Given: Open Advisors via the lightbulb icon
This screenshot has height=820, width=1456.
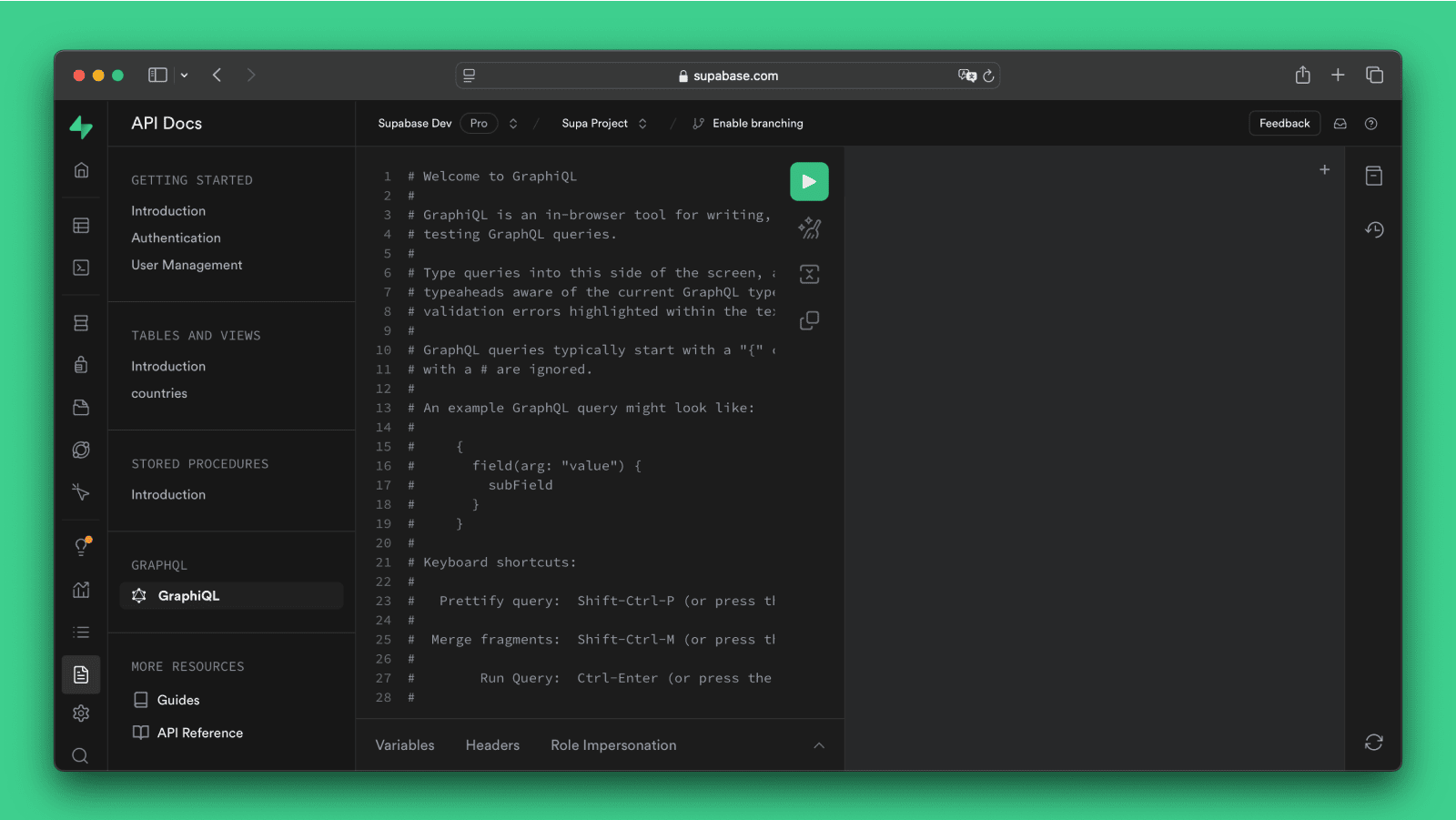Looking at the screenshot, I should click(81, 547).
